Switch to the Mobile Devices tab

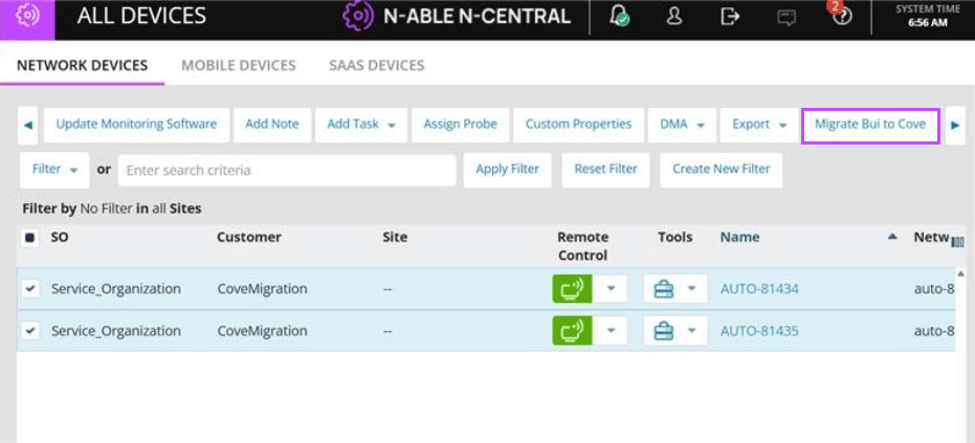click(239, 65)
